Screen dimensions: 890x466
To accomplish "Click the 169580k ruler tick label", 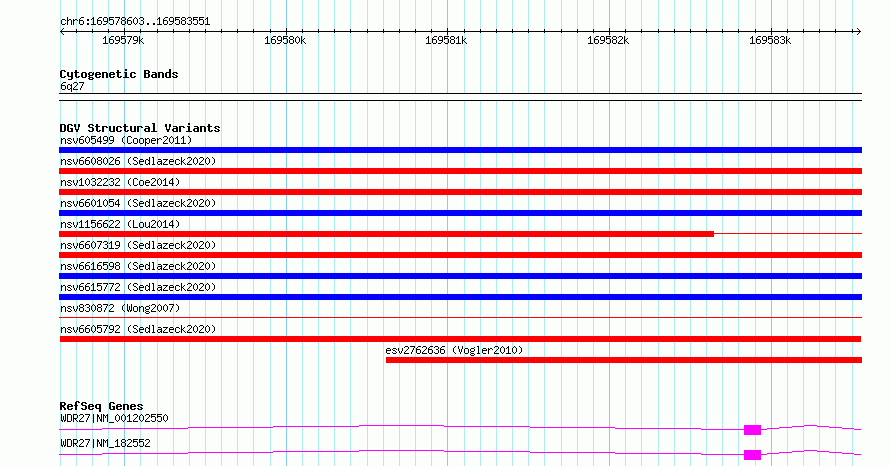I will point(285,40).
